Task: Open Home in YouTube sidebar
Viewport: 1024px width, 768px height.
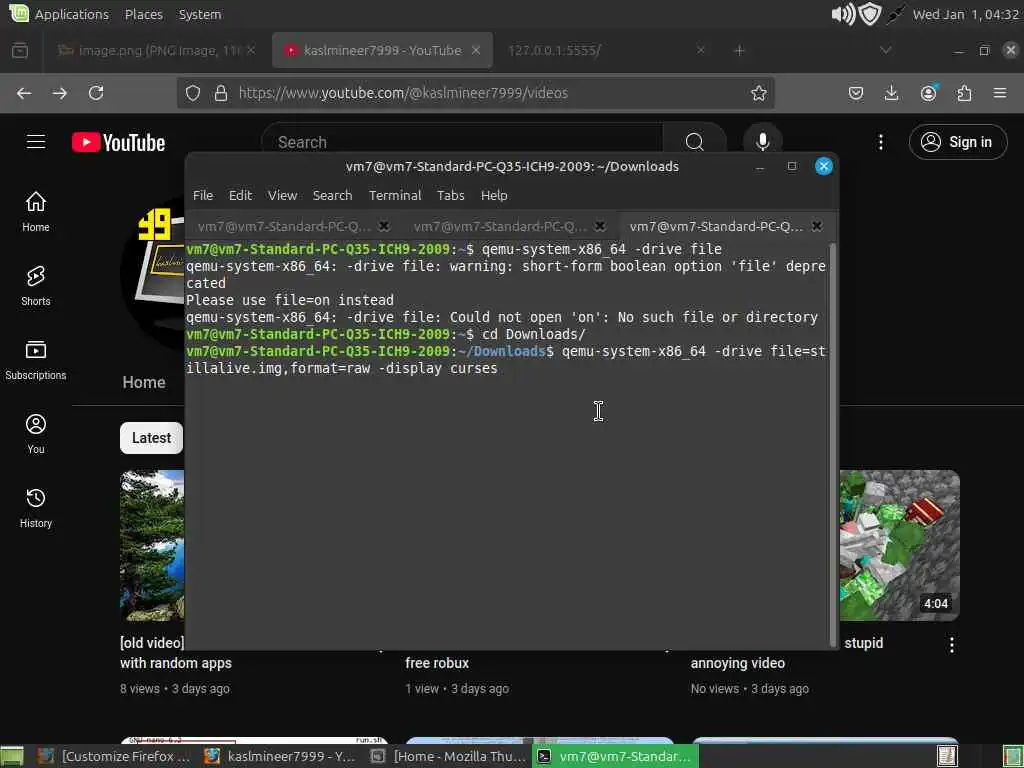Action: pyautogui.click(x=36, y=212)
